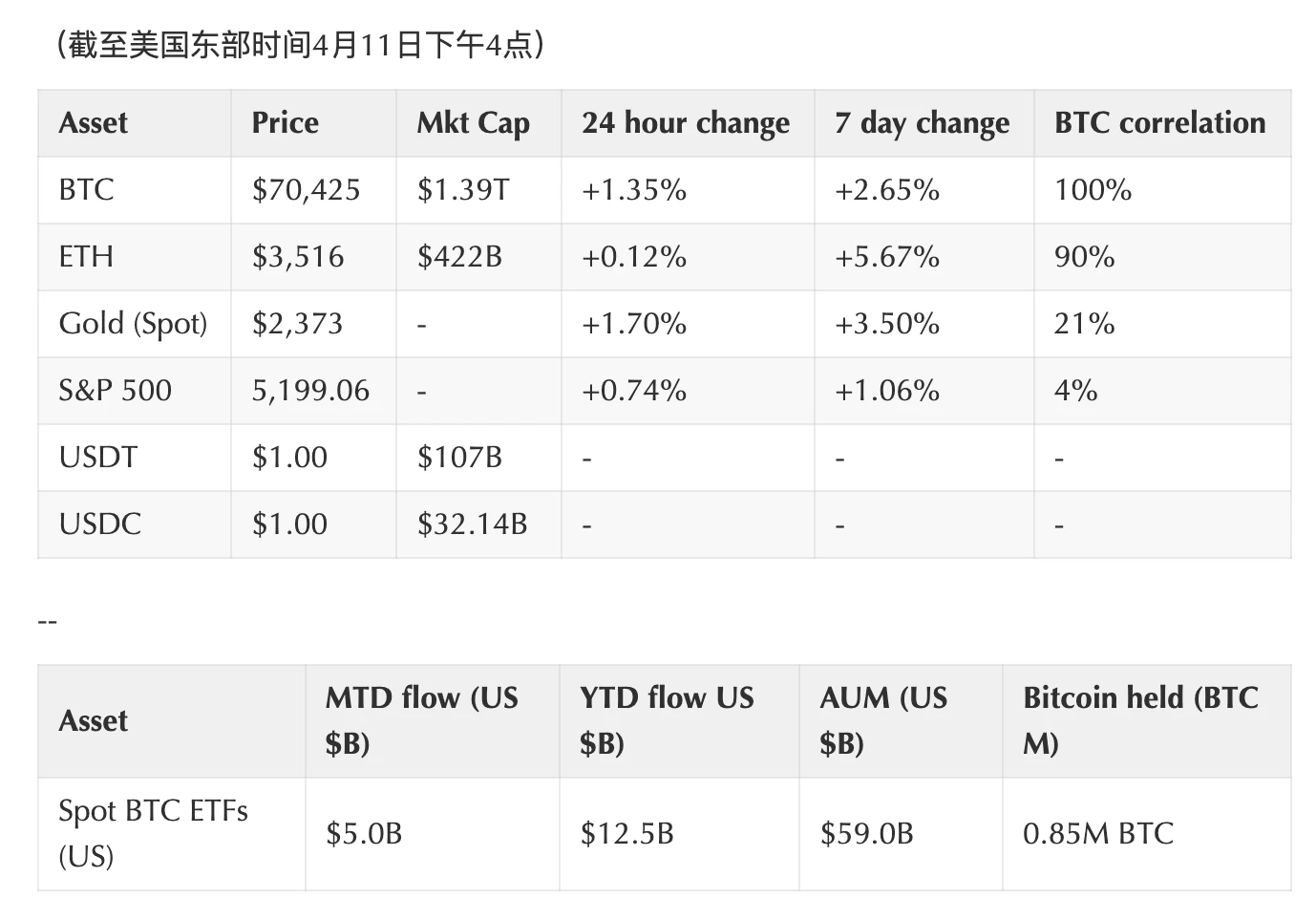Viewport: 1316px width, 920px height.
Task: Select the Gold (Spot) row label
Action: coord(133,324)
